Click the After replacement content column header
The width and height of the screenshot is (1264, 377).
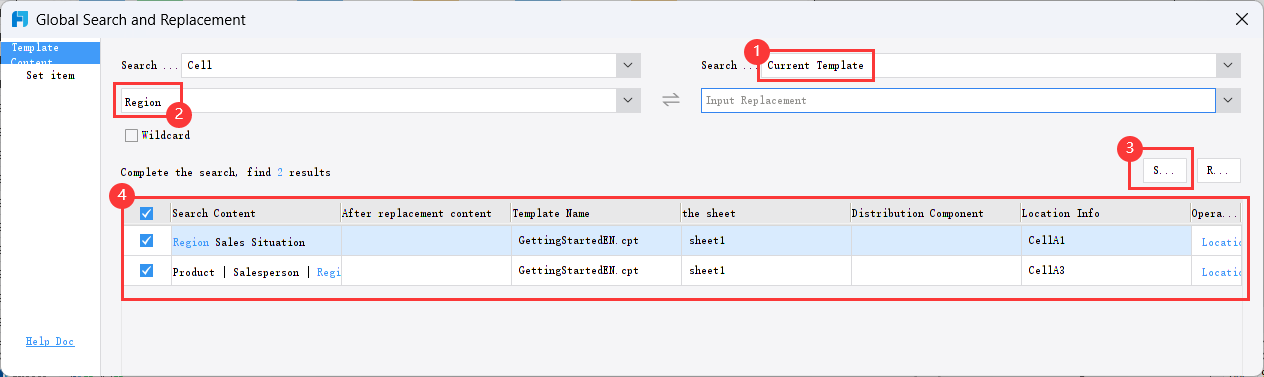coord(425,213)
